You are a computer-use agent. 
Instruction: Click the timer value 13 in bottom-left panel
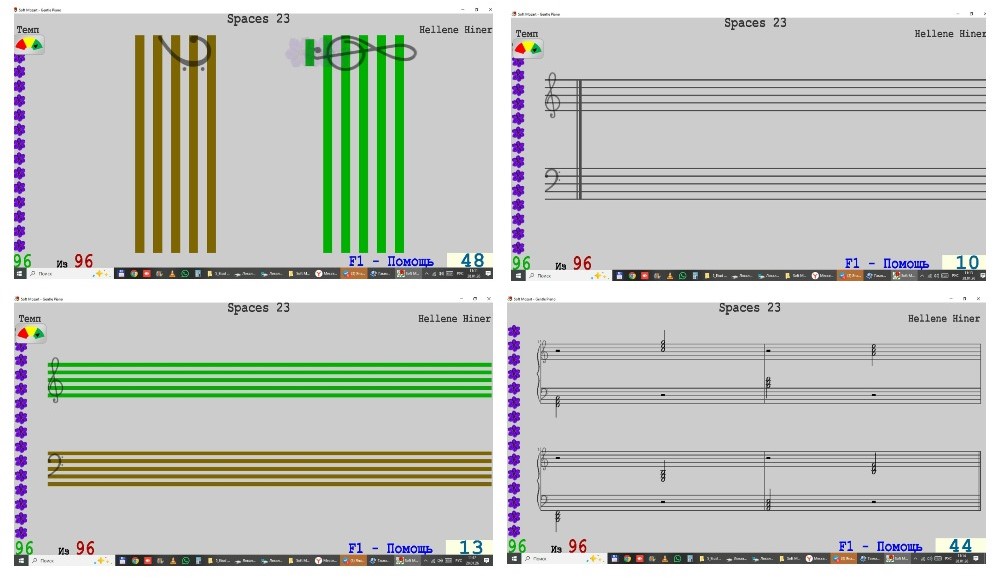click(x=470, y=548)
